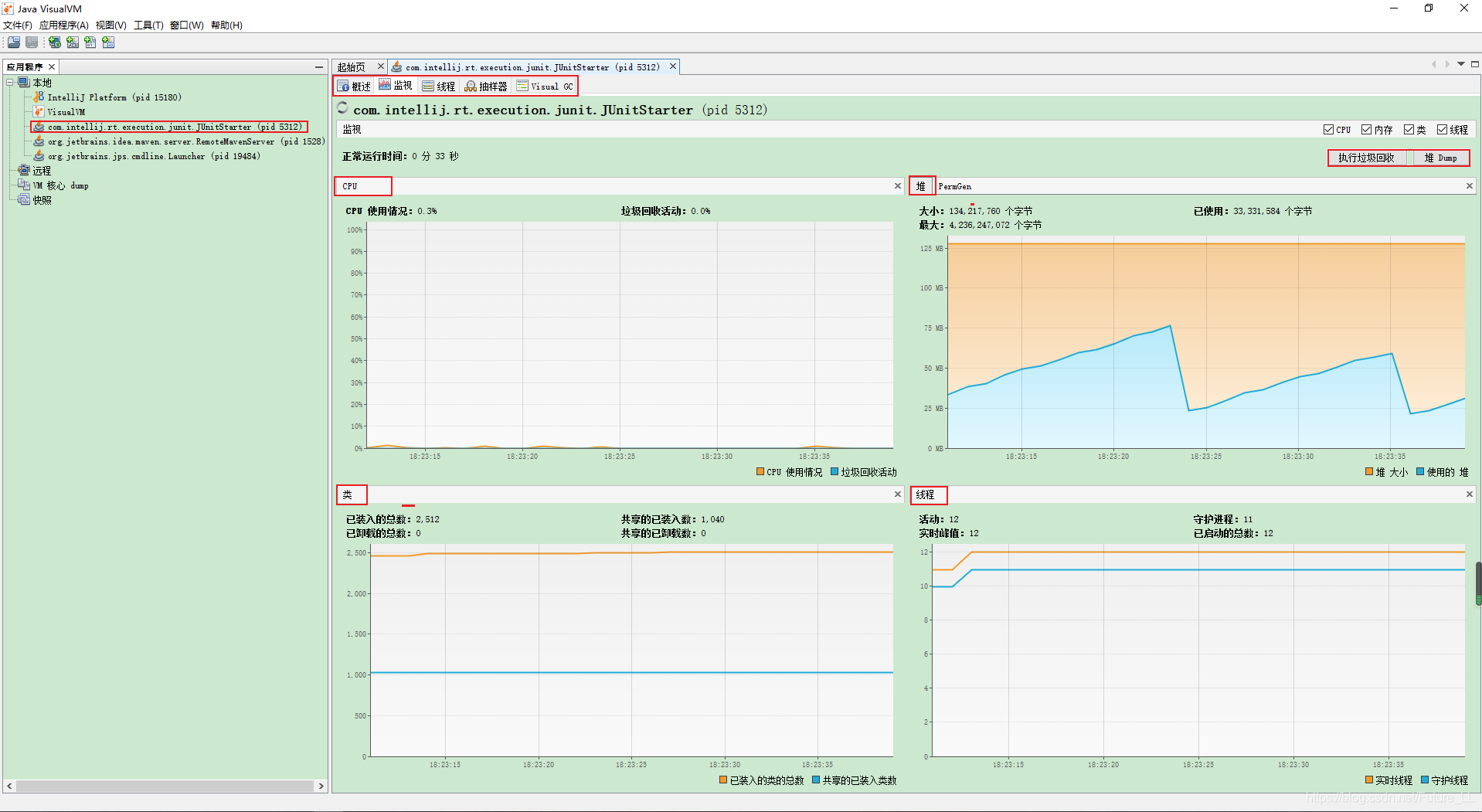
Task: Open the 文件(F) menu
Action: click(18, 25)
